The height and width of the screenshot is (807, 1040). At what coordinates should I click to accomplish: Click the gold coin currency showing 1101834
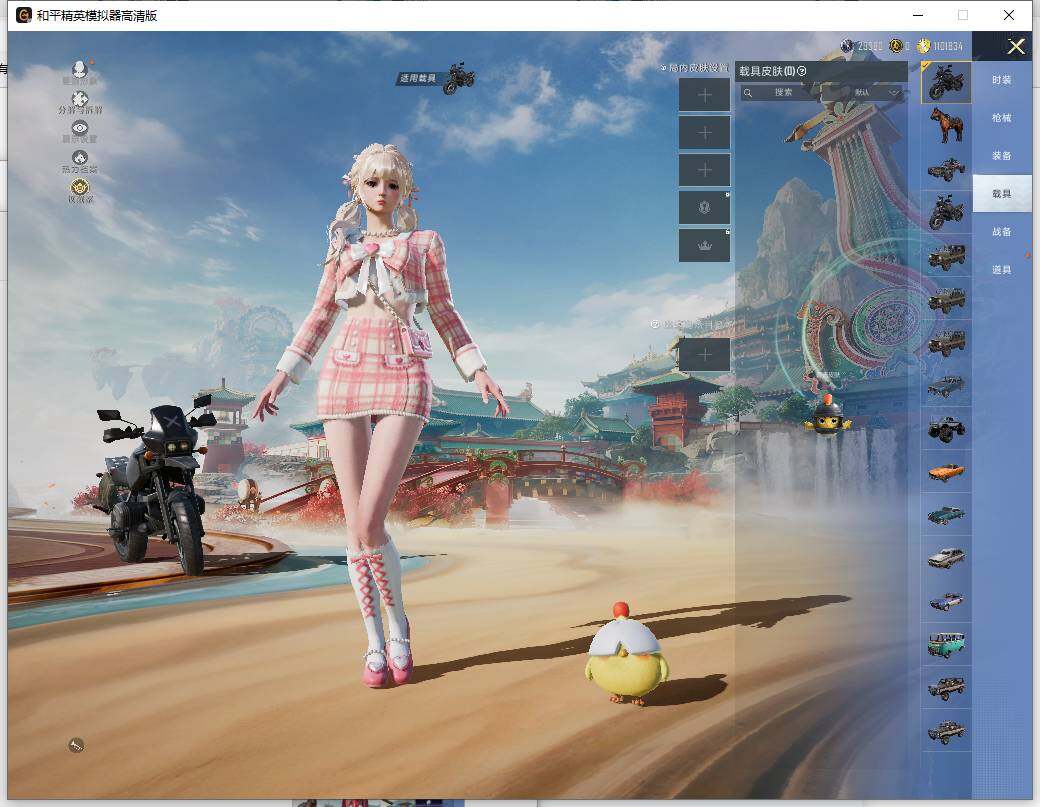(x=924, y=46)
